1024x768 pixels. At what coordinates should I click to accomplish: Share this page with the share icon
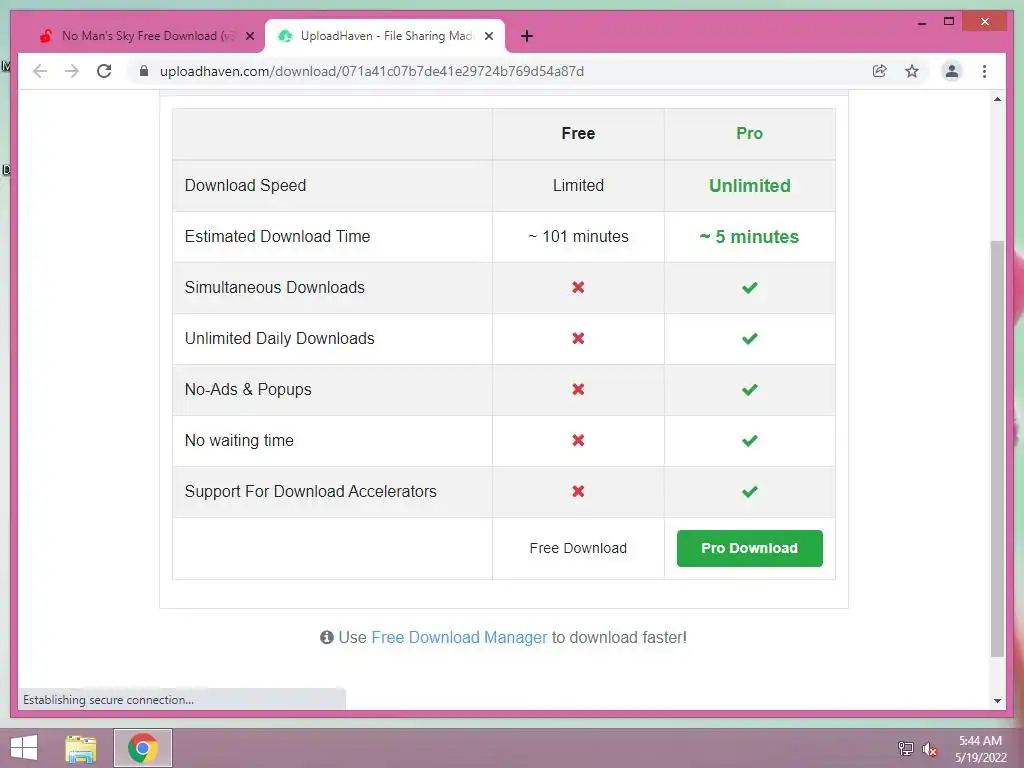point(880,71)
